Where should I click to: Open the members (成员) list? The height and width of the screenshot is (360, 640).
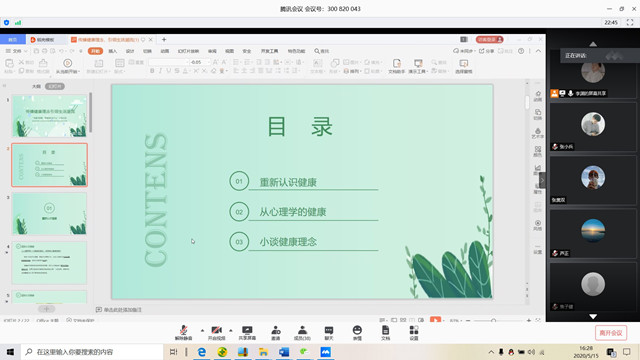[x=302, y=332]
